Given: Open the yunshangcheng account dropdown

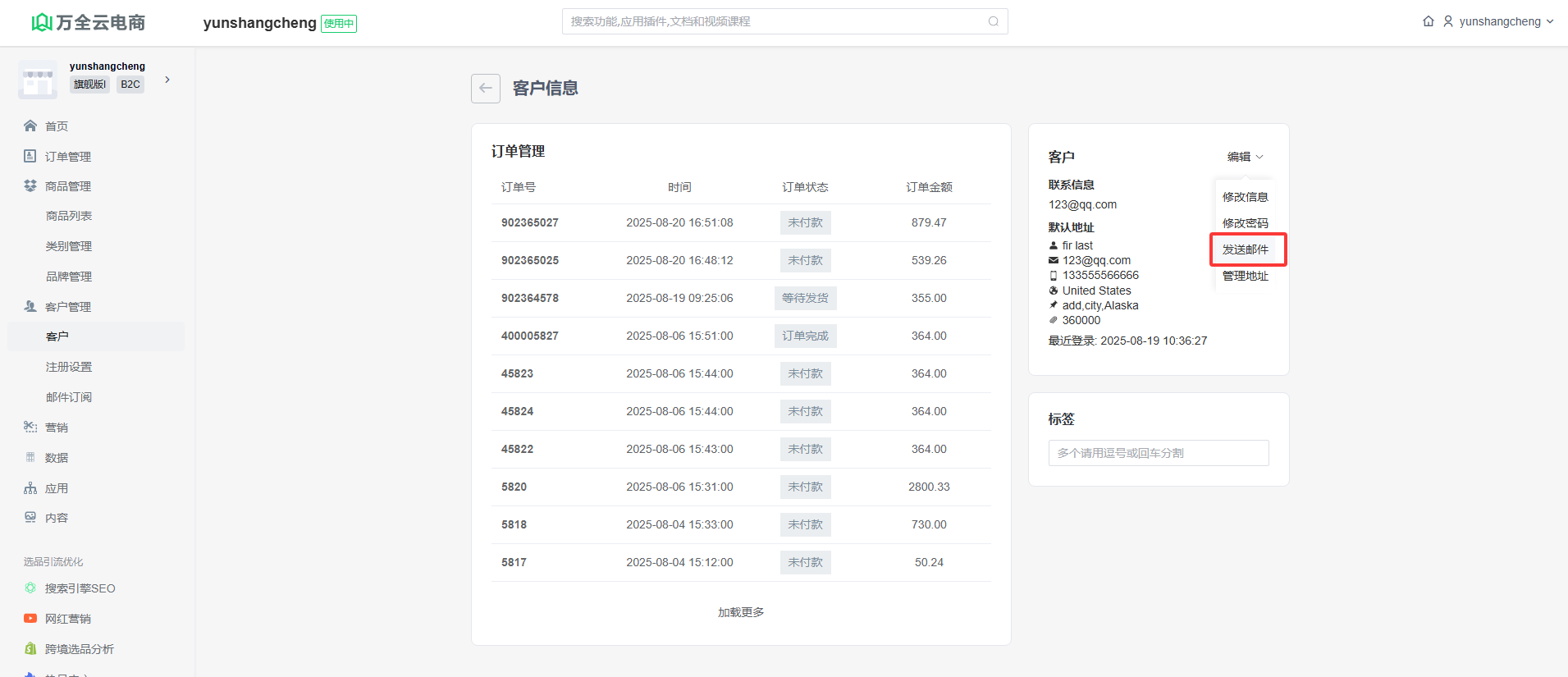Looking at the screenshot, I should tap(1499, 21).
